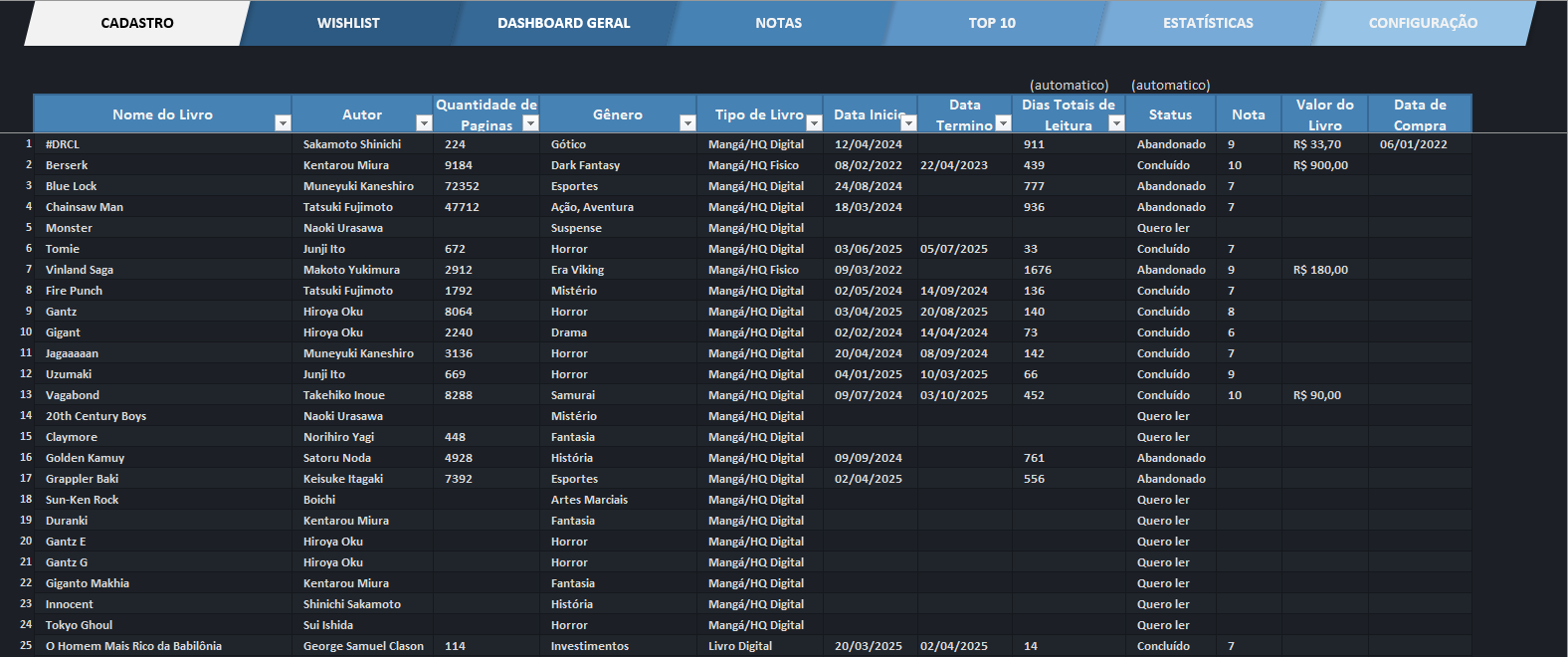Click the "Artes Marciais" genre cell

[618, 500]
